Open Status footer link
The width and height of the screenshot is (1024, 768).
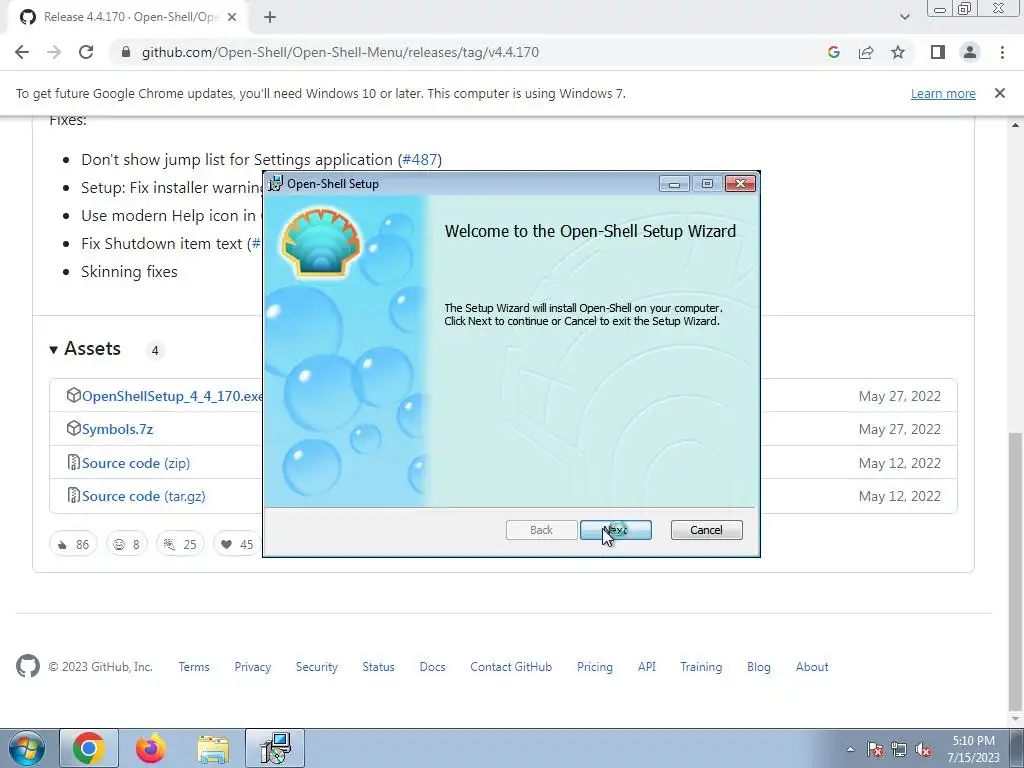click(x=379, y=667)
